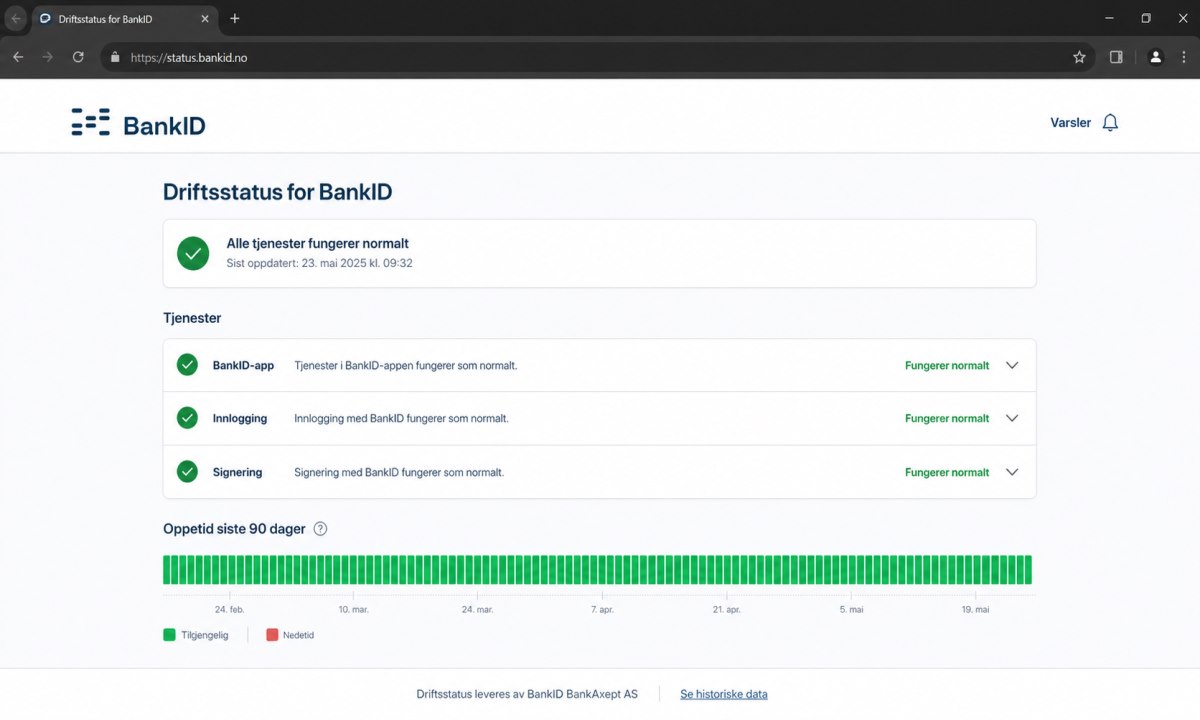The image size is (1200, 720).
Task: Click the 24. feb. date label
Action: click(229, 609)
